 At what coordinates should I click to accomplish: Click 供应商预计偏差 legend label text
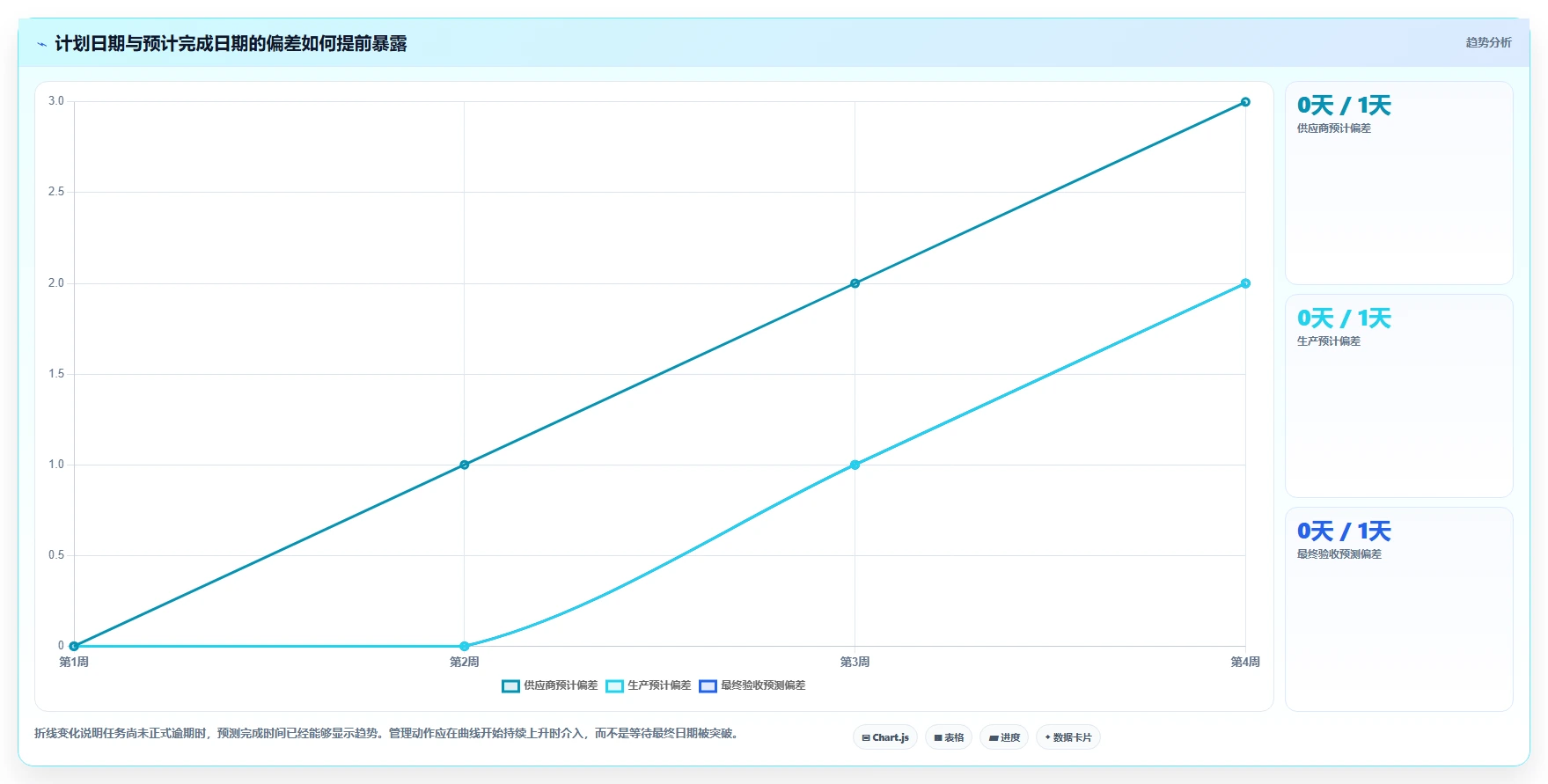561,685
